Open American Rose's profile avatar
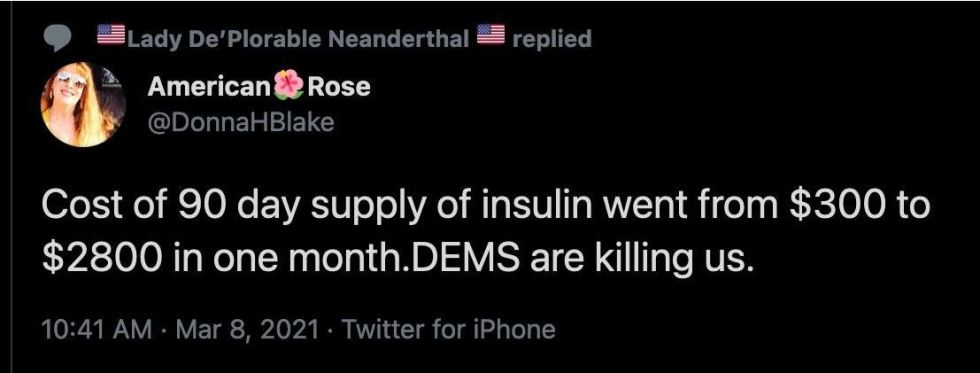The width and height of the screenshot is (980, 373). click(x=83, y=104)
